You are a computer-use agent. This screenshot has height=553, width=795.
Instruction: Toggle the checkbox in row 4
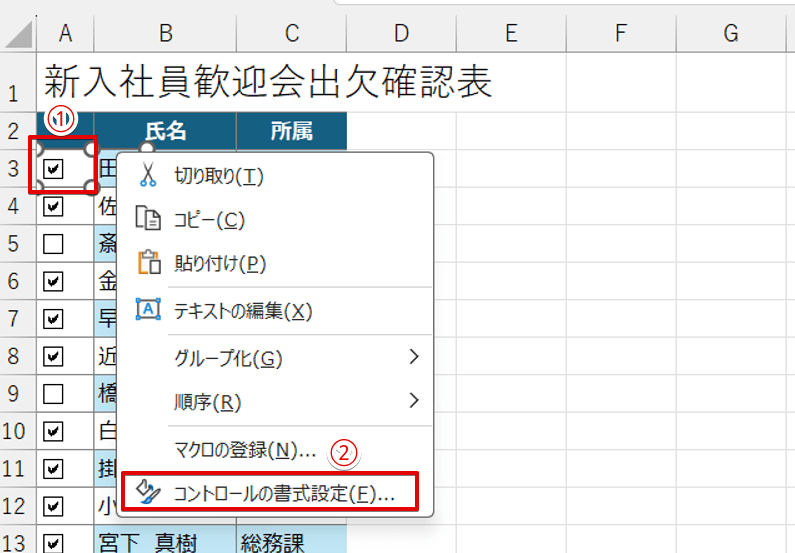(53, 206)
